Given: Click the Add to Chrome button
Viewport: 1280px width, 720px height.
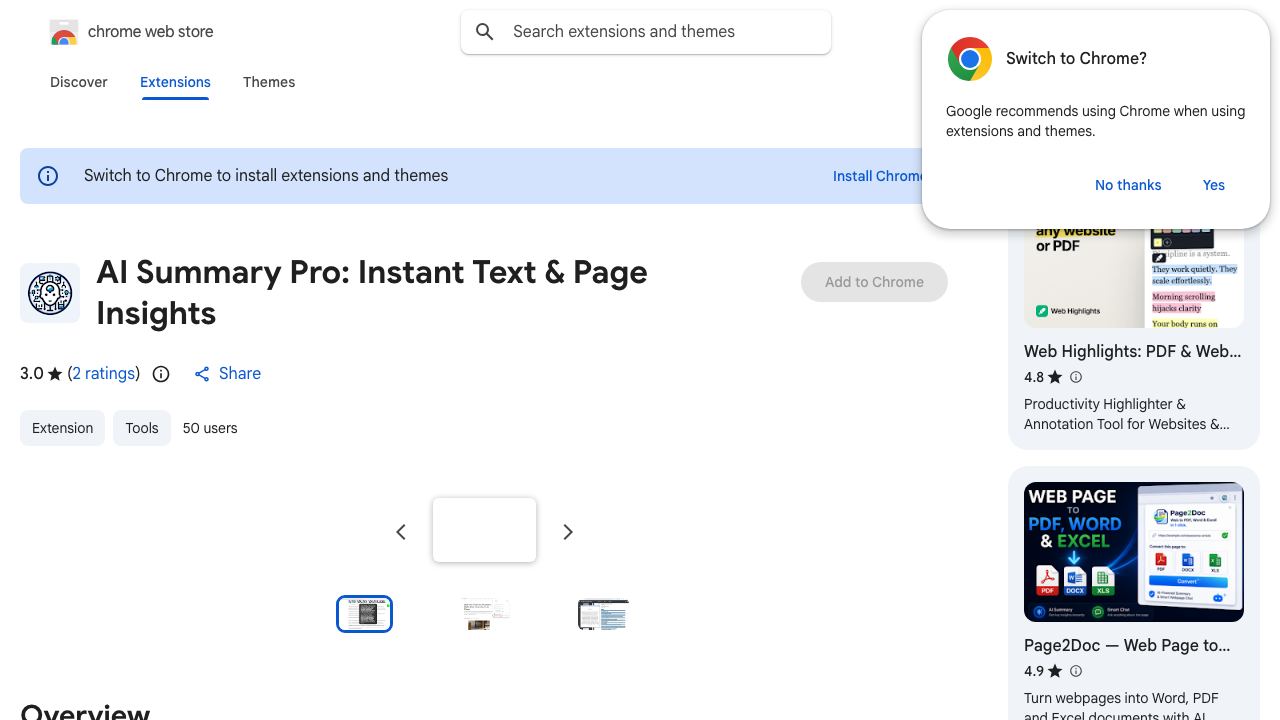Looking at the screenshot, I should pos(874,282).
